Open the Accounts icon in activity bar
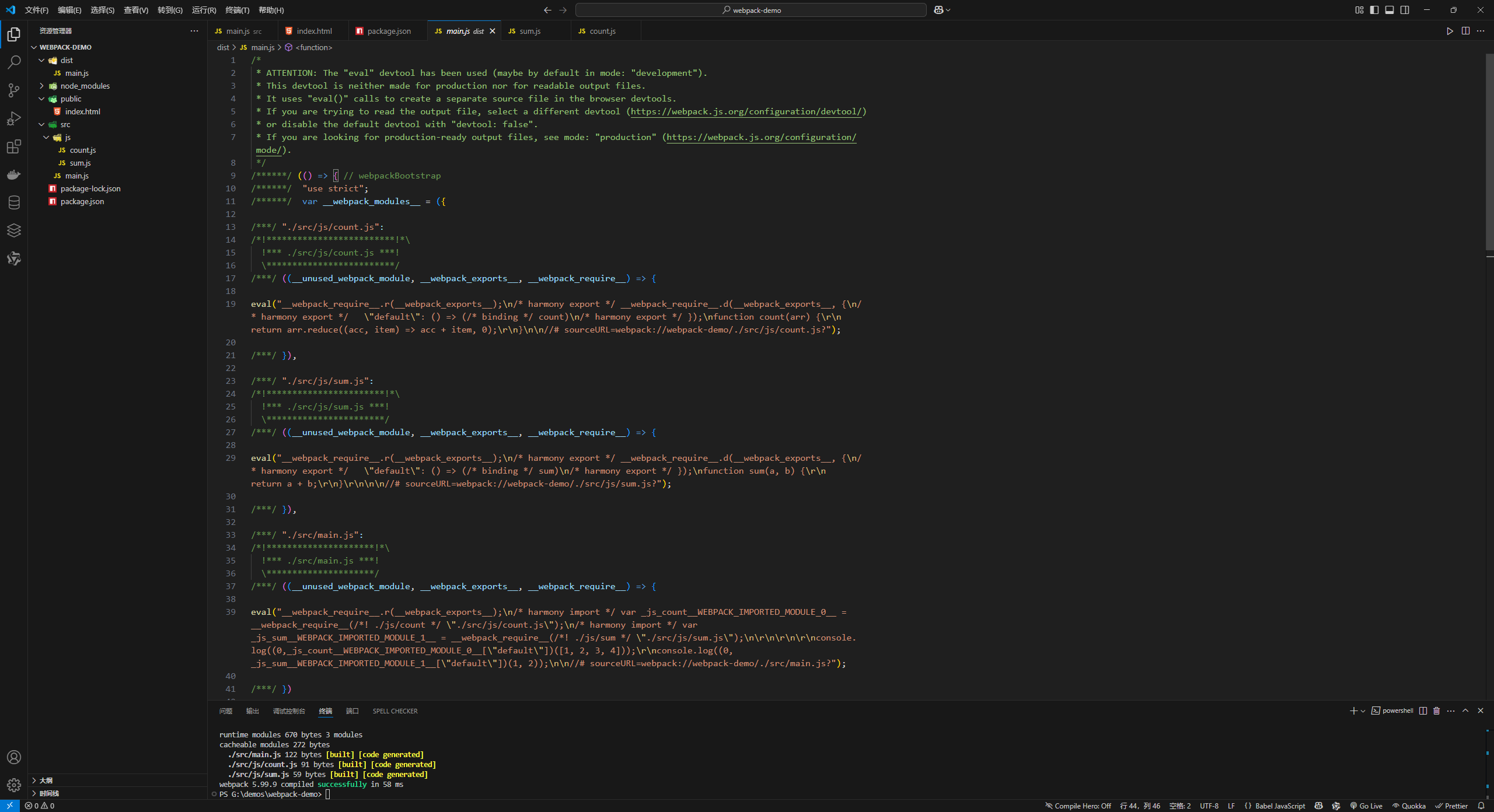The height and width of the screenshot is (812, 1494). point(14,757)
